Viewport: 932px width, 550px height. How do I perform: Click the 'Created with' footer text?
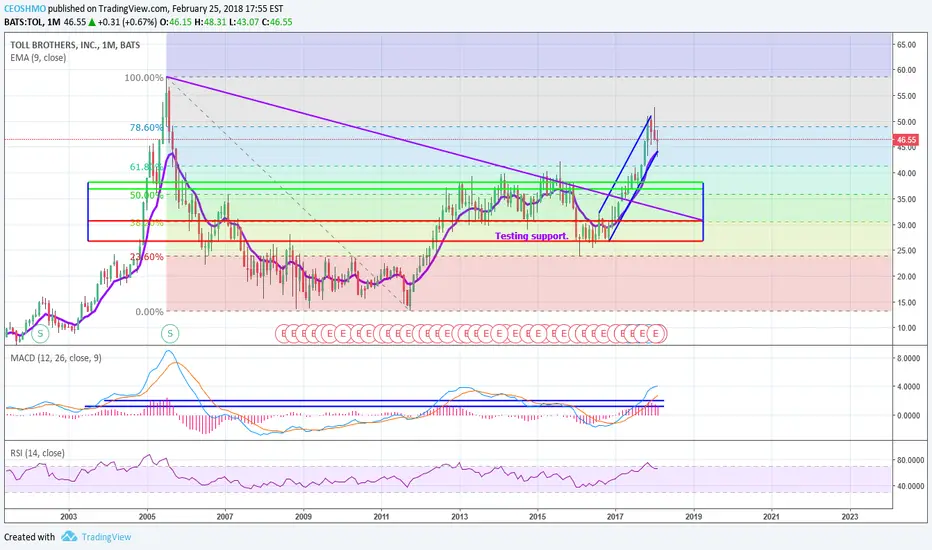coord(29,537)
